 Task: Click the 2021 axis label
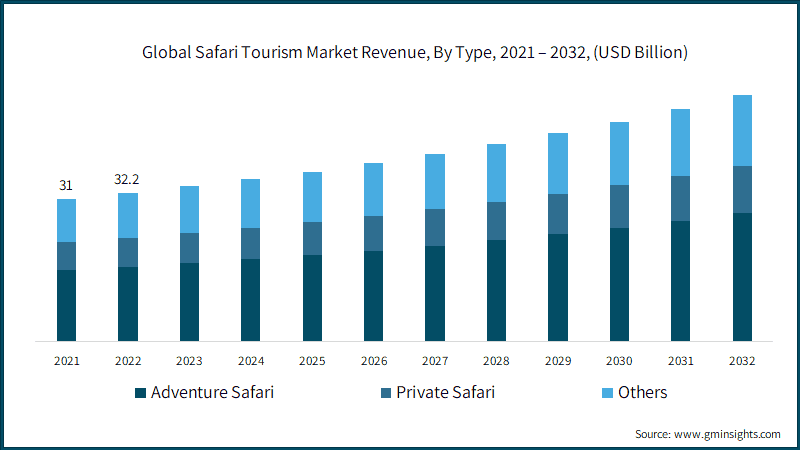click(67, 361)
